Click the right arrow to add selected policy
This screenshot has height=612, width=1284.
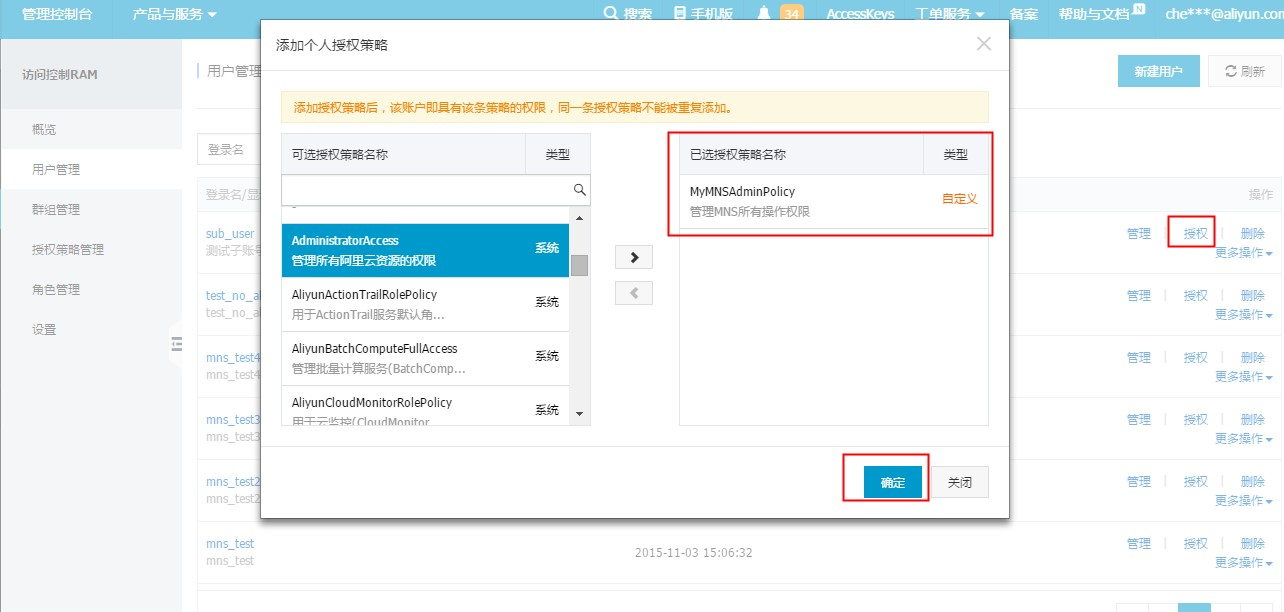coord(633,257)
